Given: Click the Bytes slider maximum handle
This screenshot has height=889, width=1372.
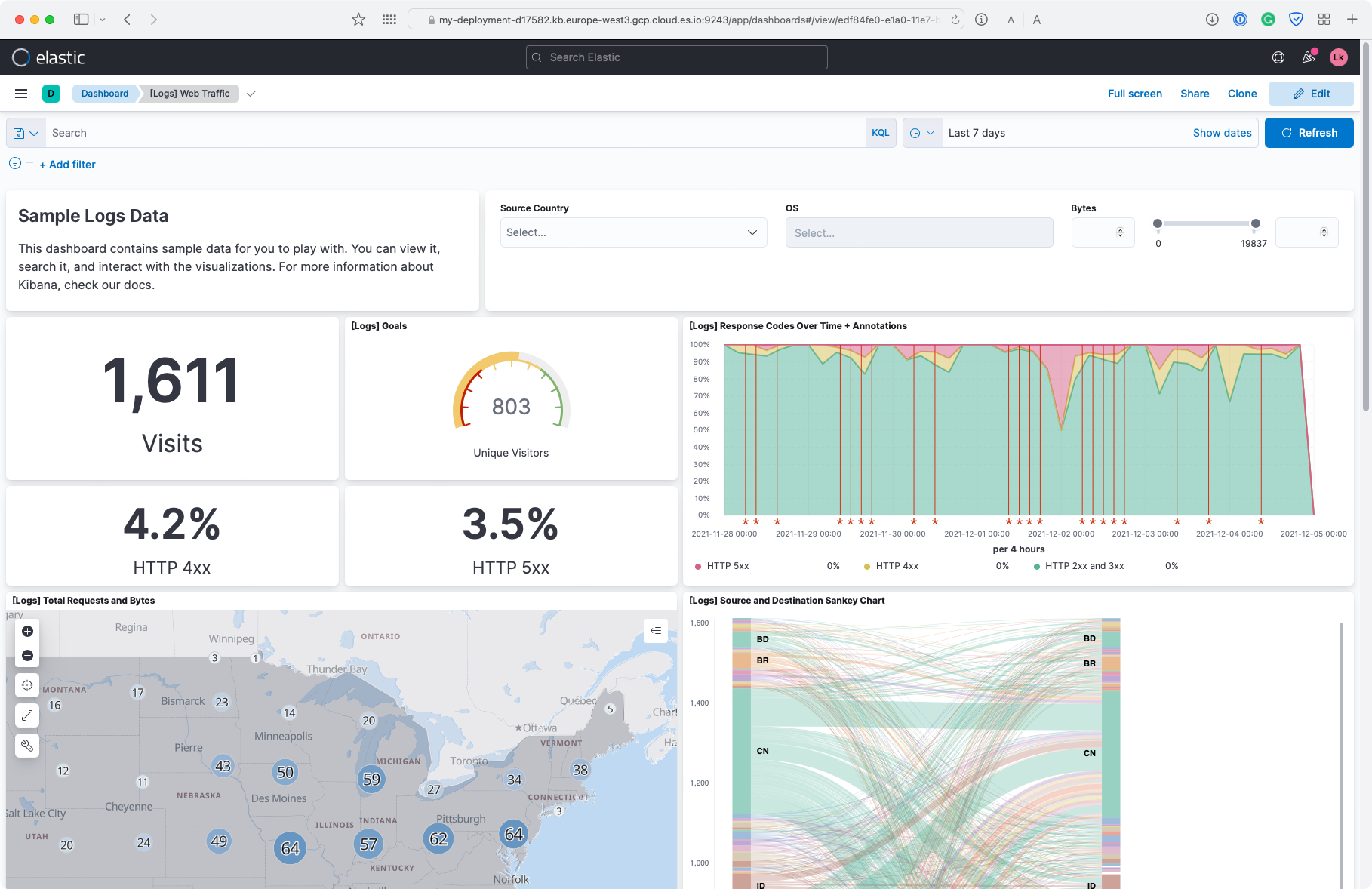Looking at the screenshot, I should click(x=1256, y=223).
